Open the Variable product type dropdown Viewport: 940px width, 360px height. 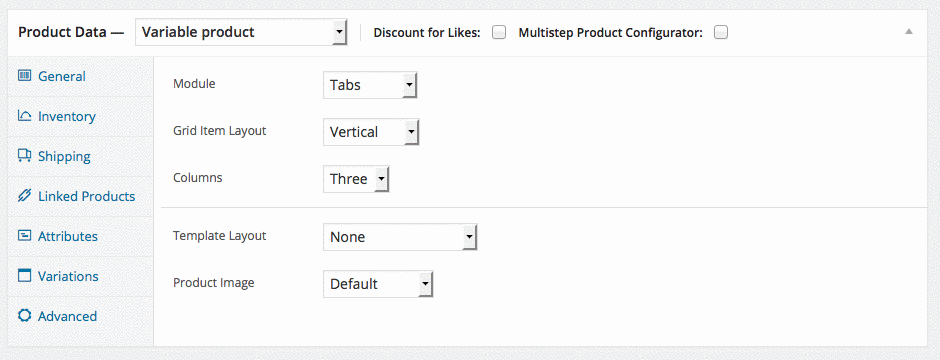pyautogui.click(x=241, y=32)
